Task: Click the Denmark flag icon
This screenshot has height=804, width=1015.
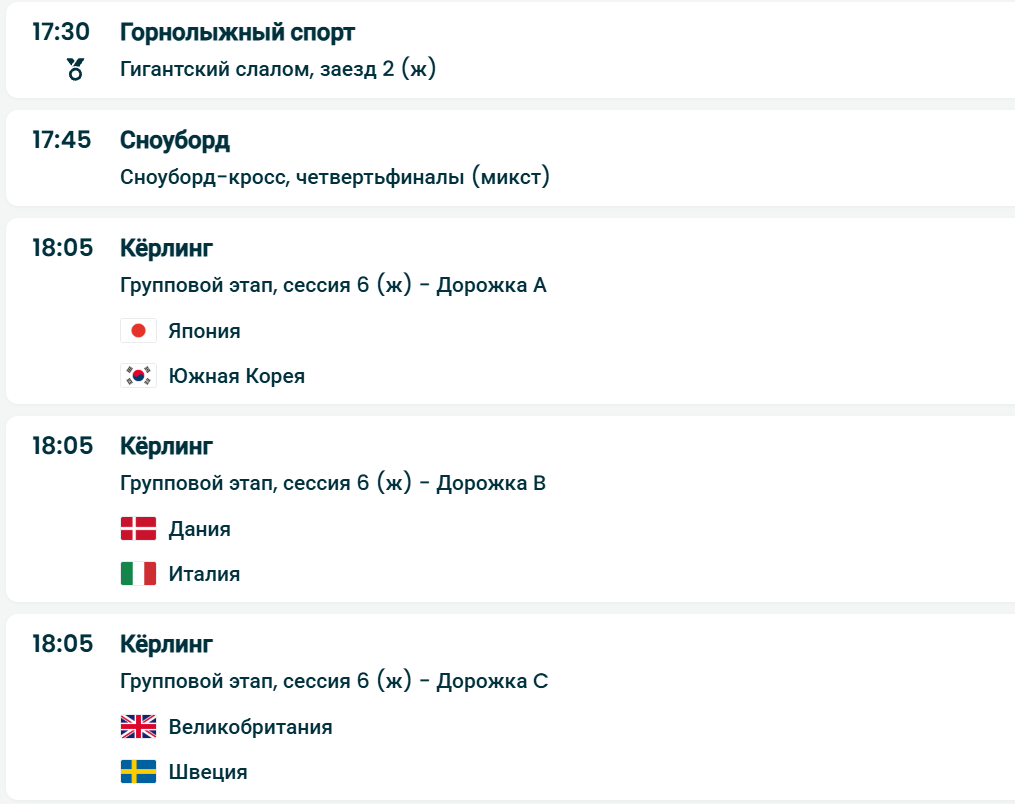Action: 138,529
